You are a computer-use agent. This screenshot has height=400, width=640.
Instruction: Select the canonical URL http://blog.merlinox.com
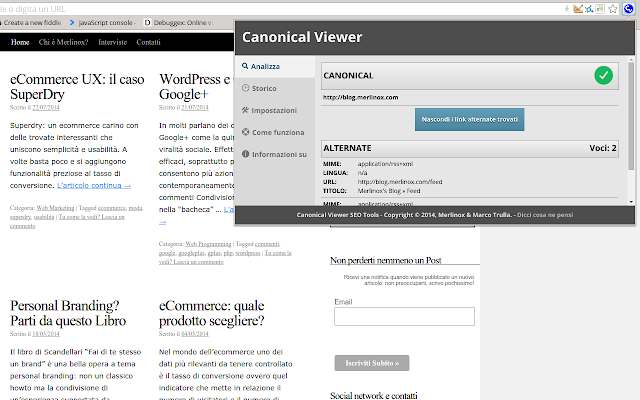pyautogui.click(x=360, y=97)
